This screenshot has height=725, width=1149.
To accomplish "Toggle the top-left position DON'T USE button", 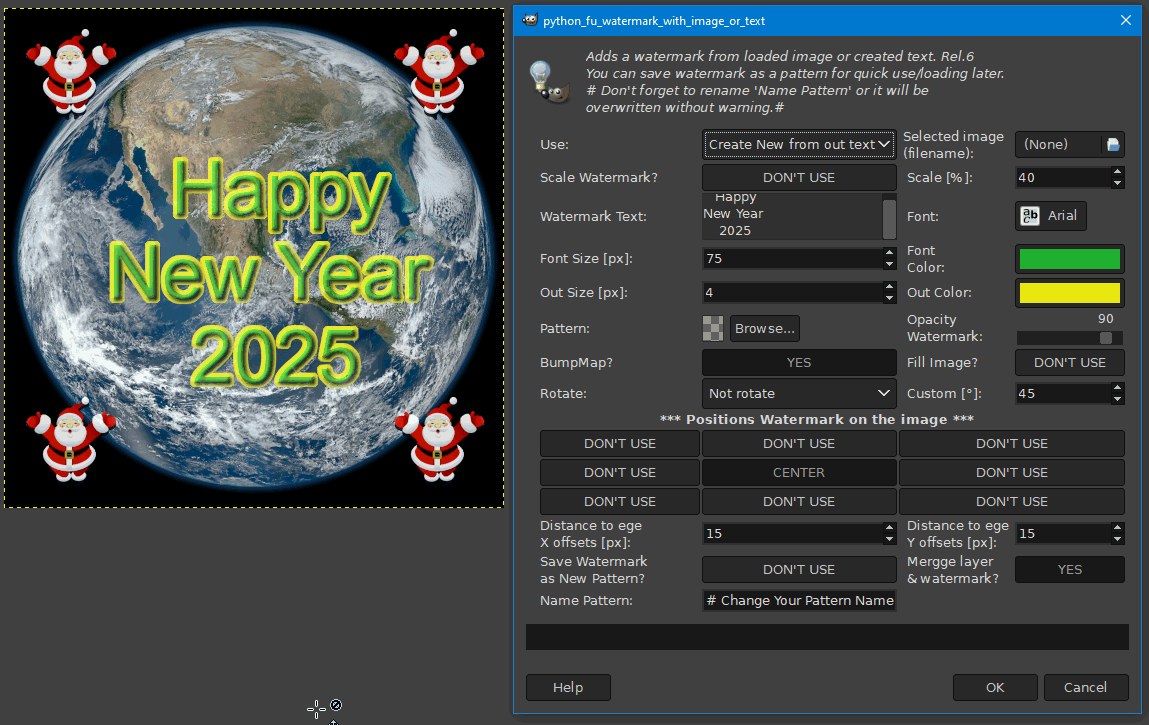I will click(620, 444).
